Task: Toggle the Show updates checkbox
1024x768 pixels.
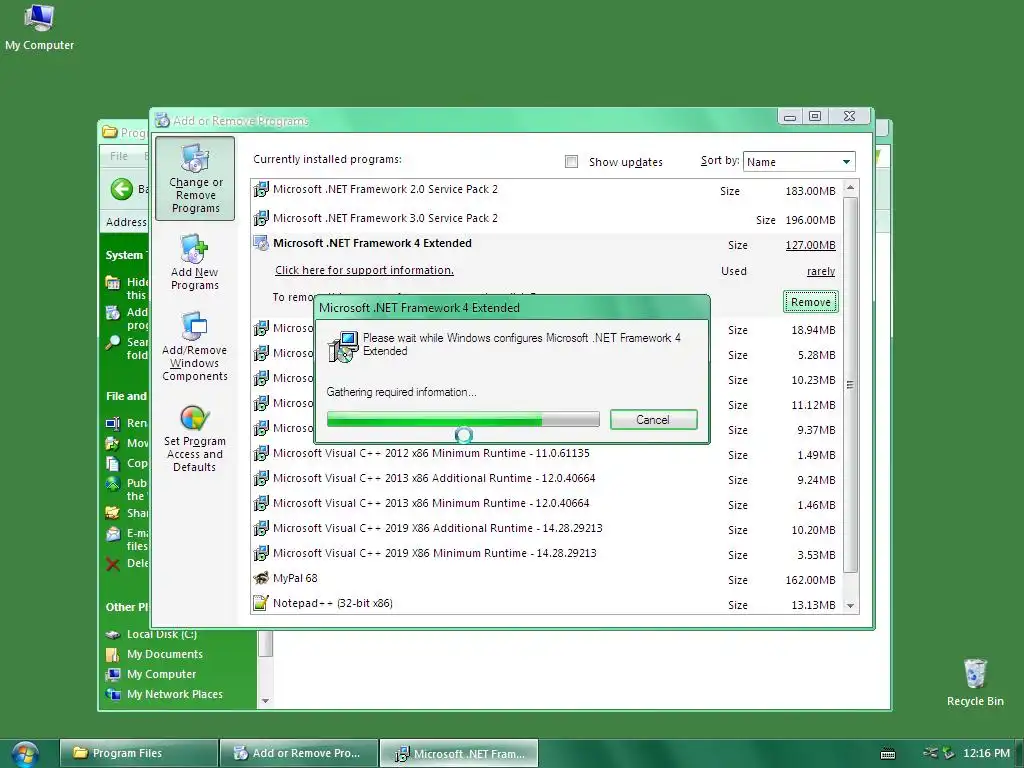Action: pyautogui.click(x=571, y=161)
